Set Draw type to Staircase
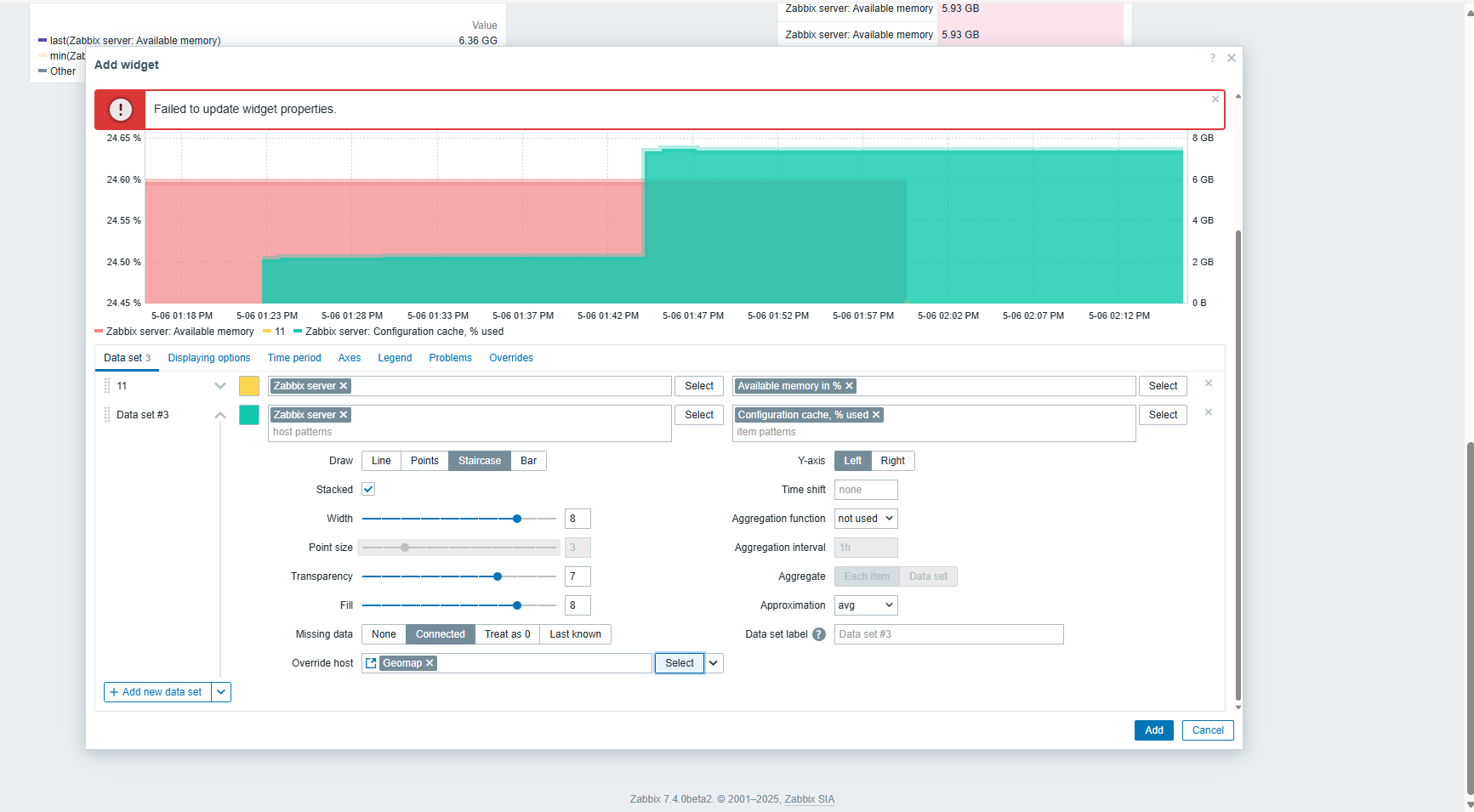Viewport: 1474px width, 812px height. [x=480, y=461]
